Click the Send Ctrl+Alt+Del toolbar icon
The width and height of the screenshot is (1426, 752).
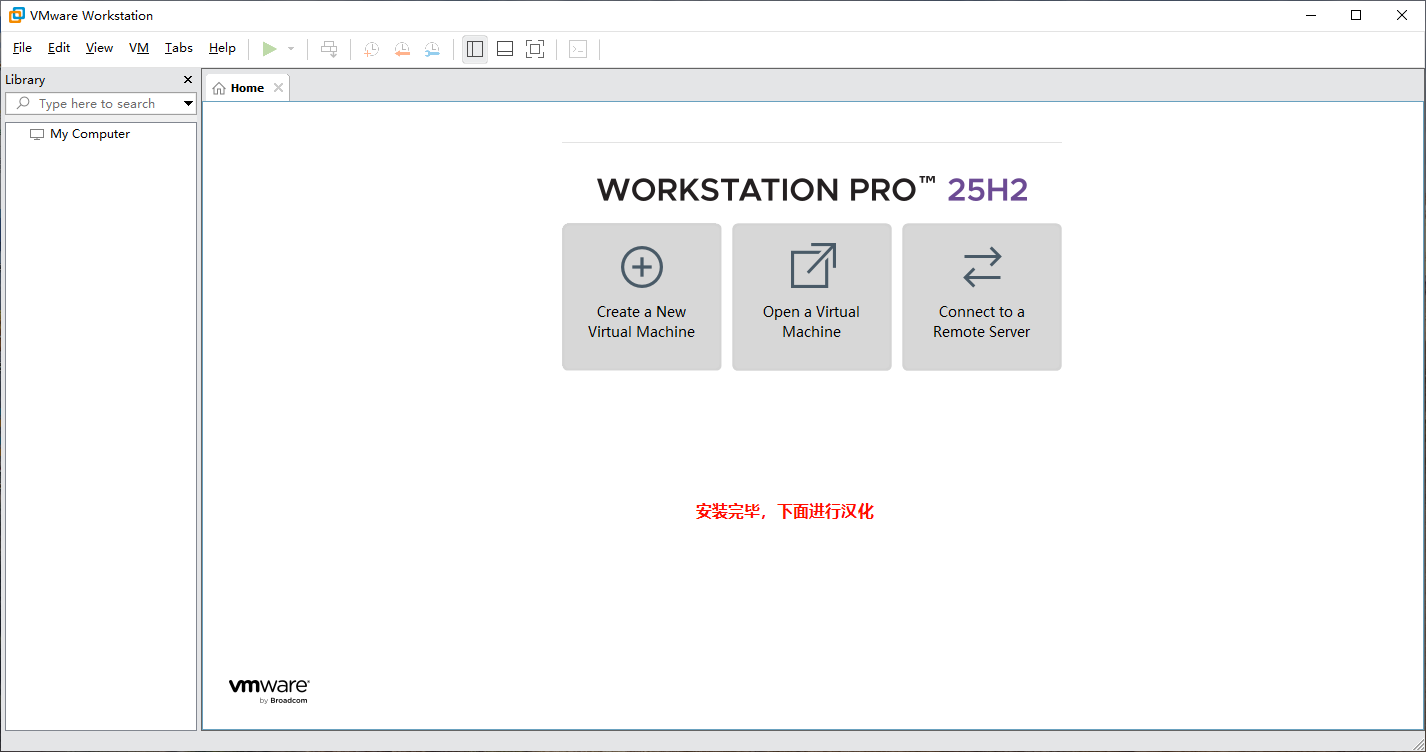coord(329,48)
